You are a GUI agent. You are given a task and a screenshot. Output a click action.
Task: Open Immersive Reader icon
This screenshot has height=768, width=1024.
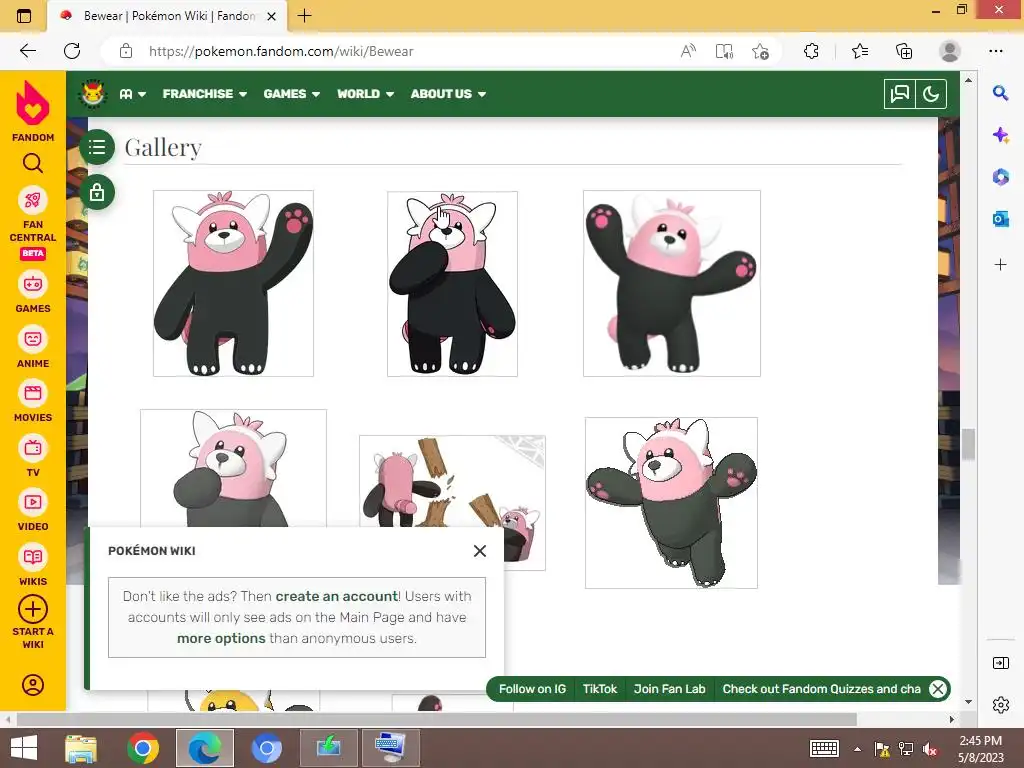[x=724, y=51]
